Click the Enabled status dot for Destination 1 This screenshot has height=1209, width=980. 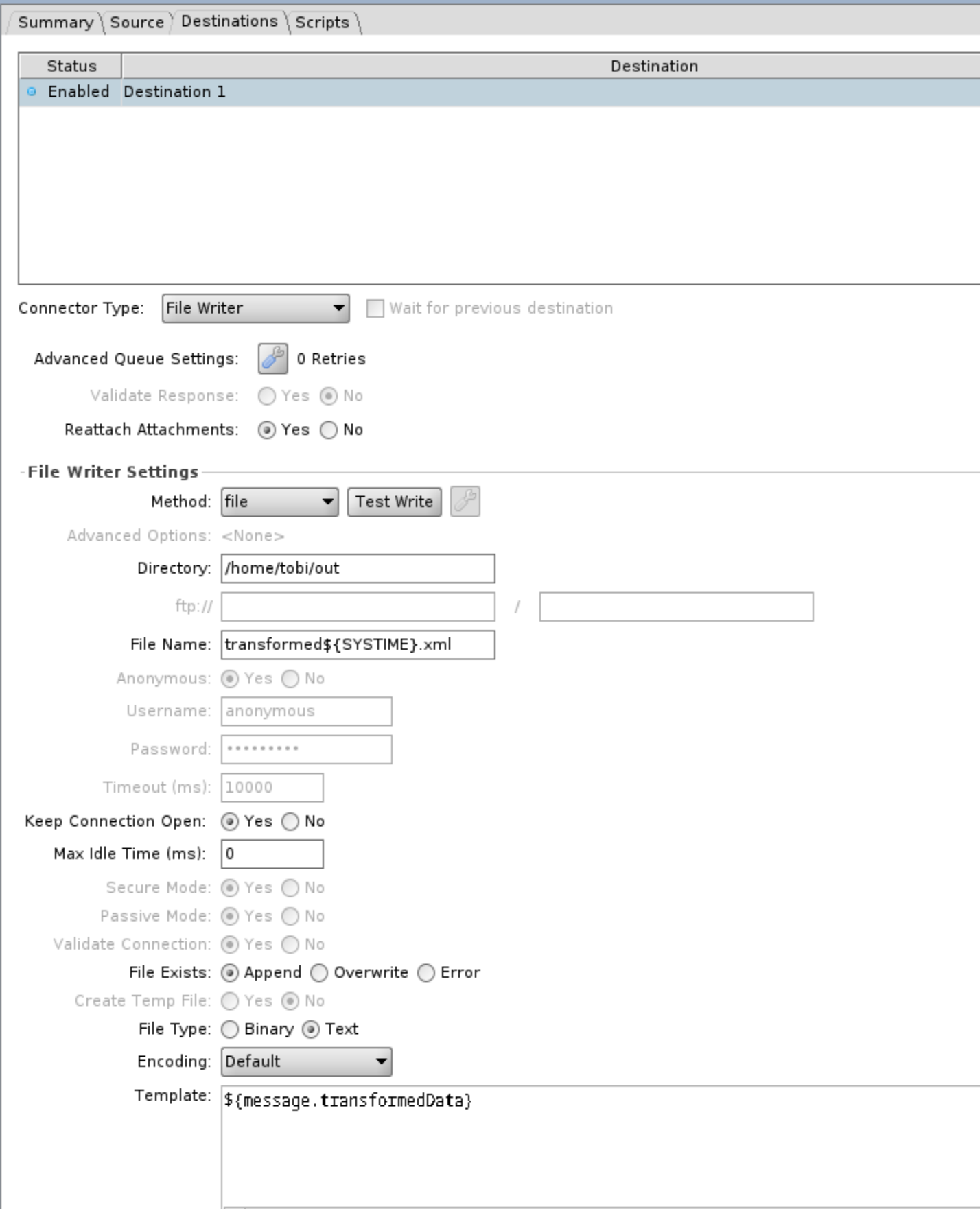point(32,92)
